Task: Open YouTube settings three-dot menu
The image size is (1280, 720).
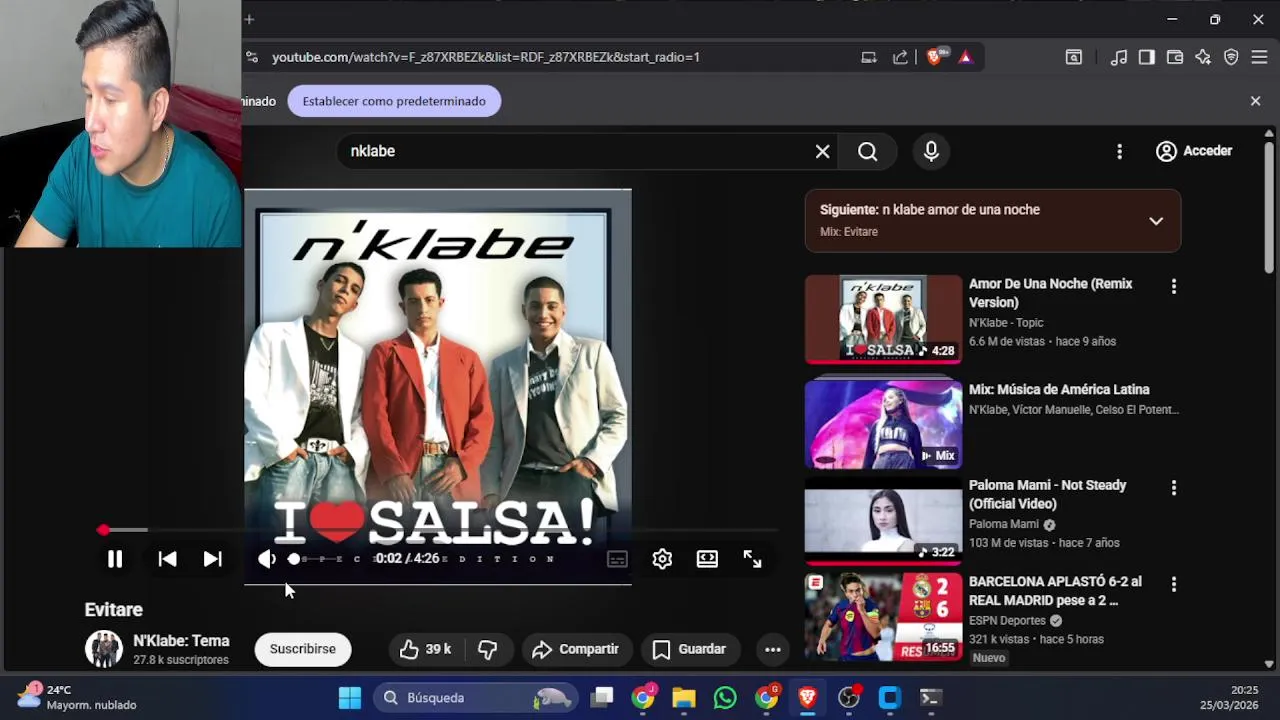Action: click(1119, 151)
